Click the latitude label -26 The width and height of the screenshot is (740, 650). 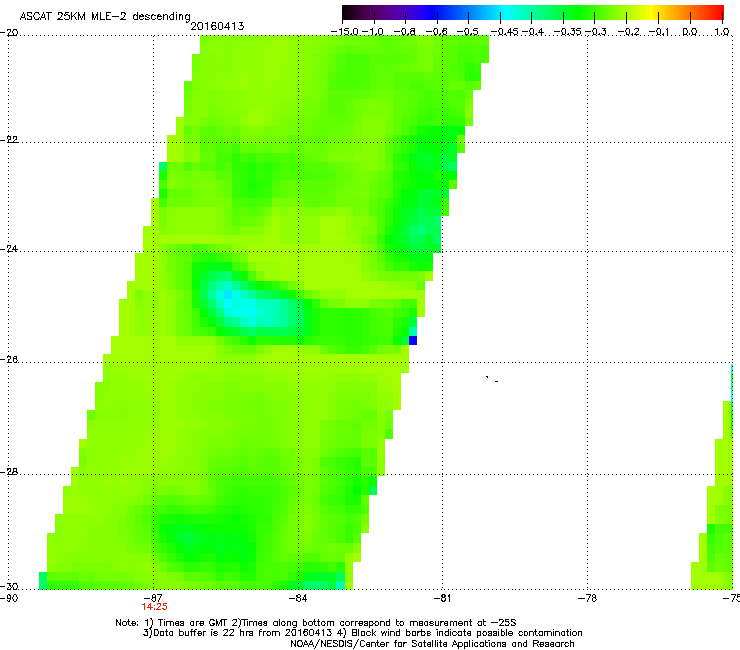click(x=9, y=360)
